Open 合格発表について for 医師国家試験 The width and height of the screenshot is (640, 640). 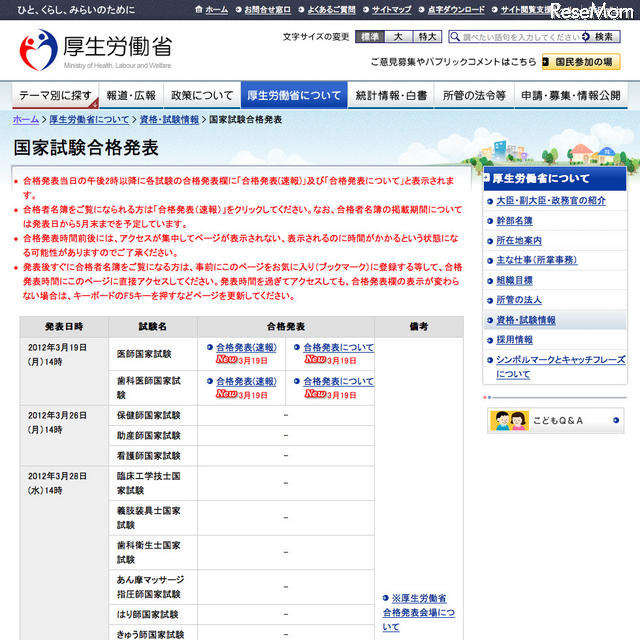[x=338, y=347]
